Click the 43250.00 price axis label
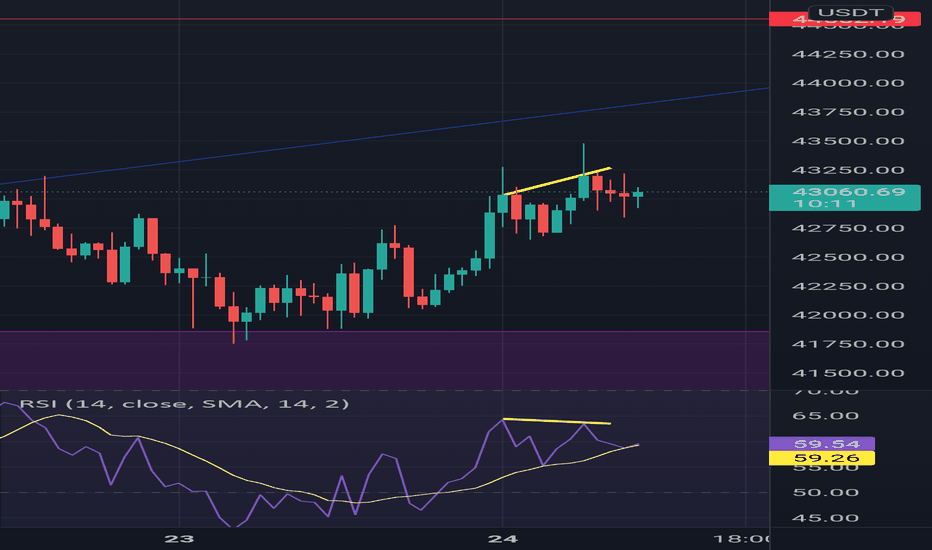Viewport: 932px width, 550px height. tap(848, 170)
